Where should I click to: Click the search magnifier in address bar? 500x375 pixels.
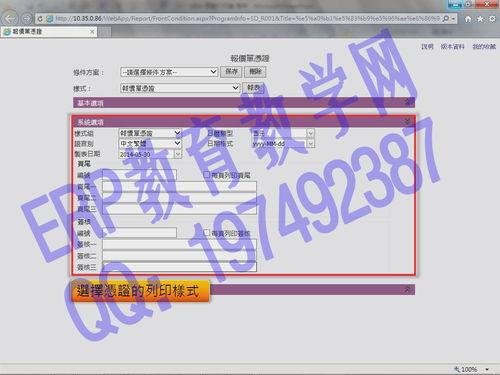(x=445, y=19)
